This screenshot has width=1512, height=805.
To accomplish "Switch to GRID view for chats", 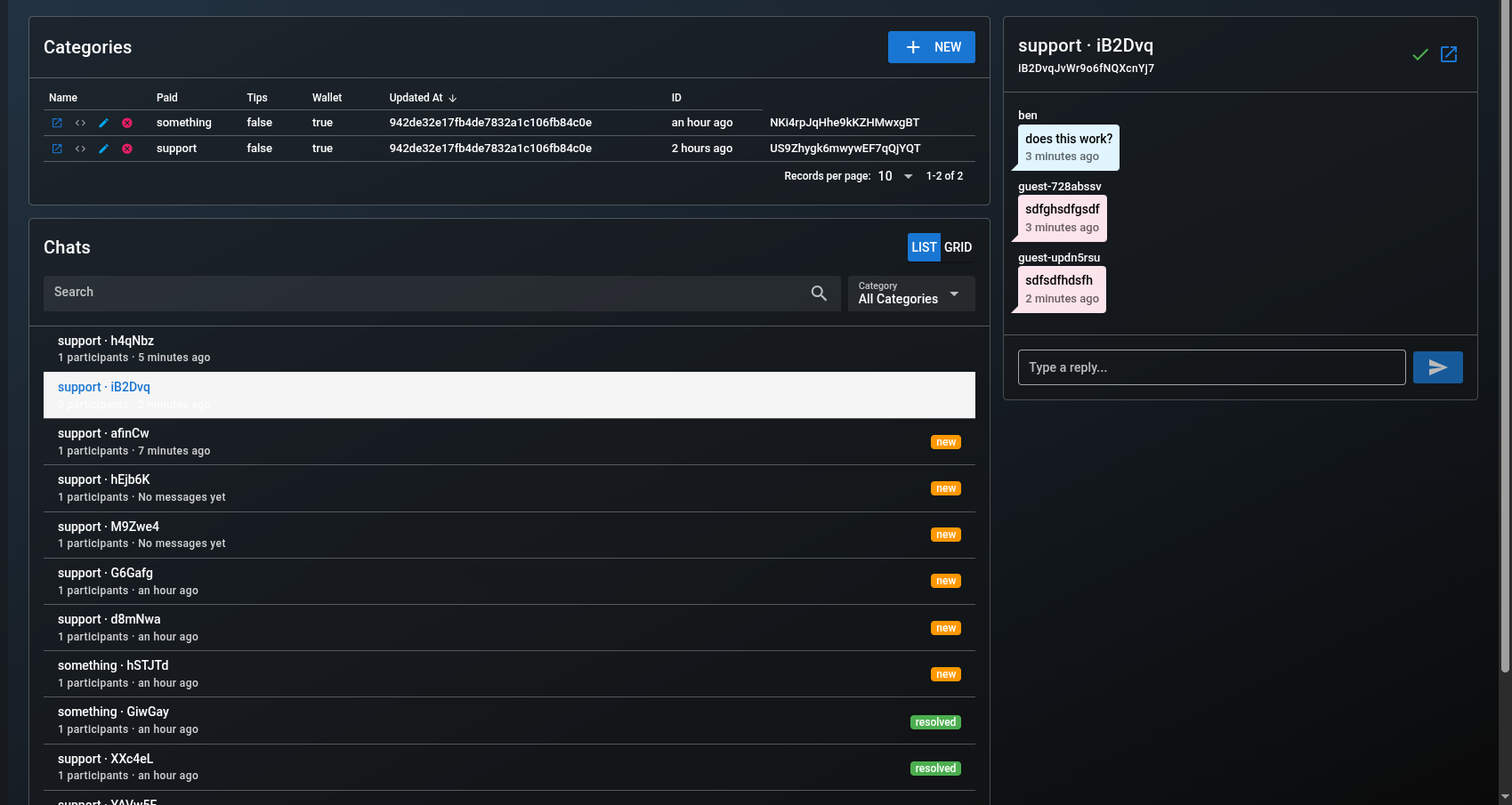I will coord(958,247).
